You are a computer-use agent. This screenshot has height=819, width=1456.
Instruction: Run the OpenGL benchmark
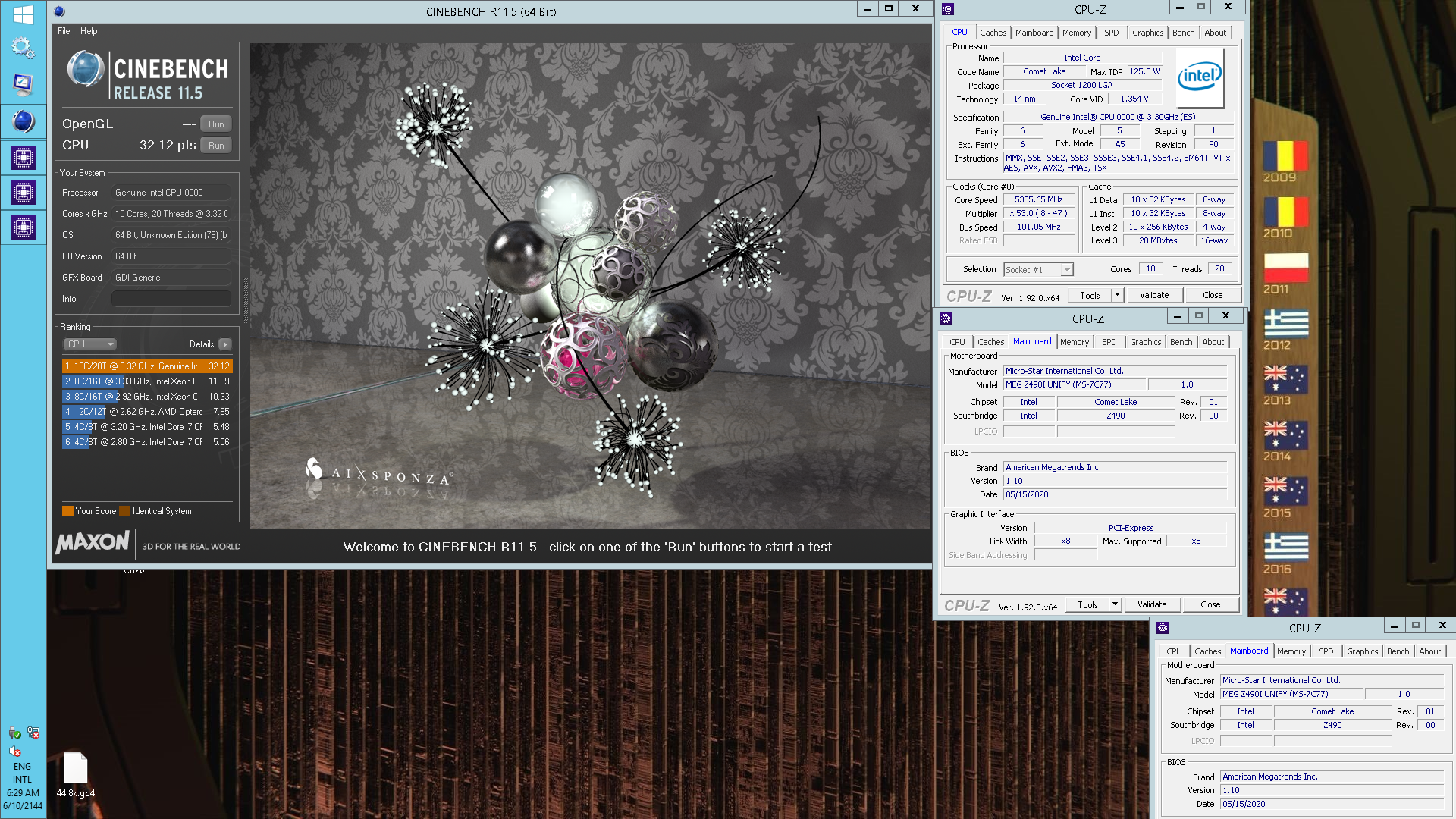[216, 124]
